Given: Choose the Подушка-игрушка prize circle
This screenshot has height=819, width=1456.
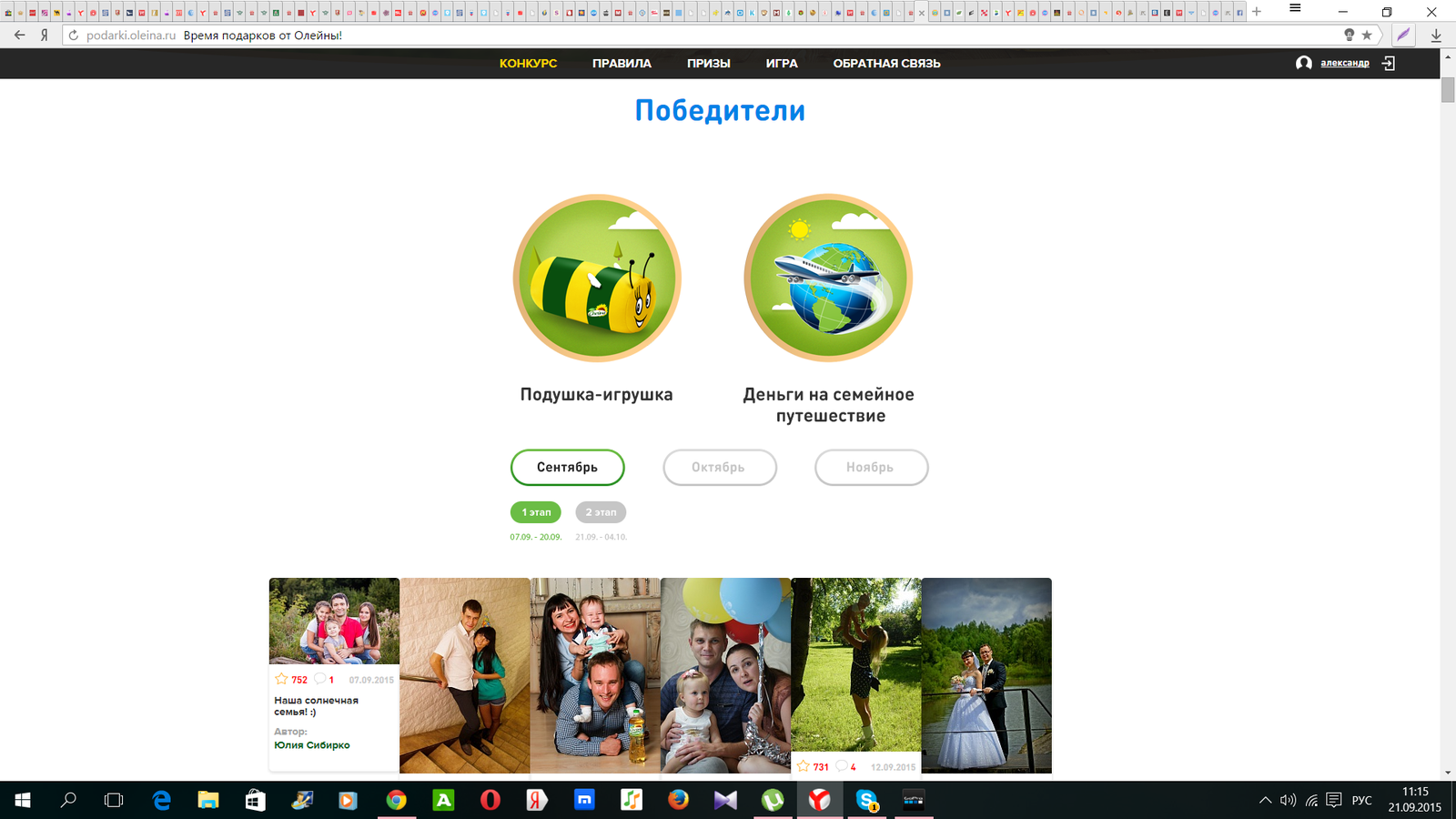Looking at the screenshot, I should click(x=597, y=278).
